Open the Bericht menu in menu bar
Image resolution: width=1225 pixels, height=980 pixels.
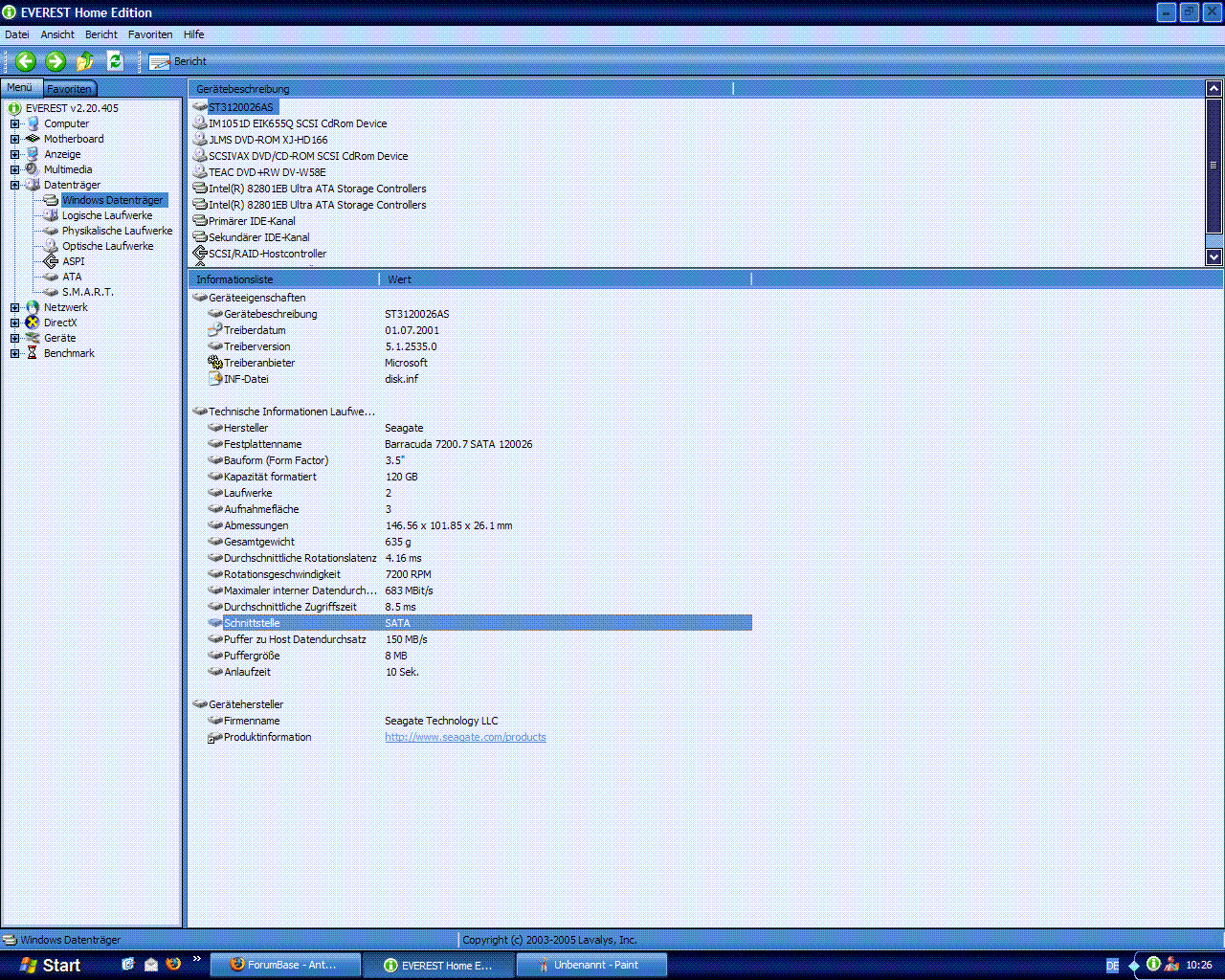tap(101, 34)
